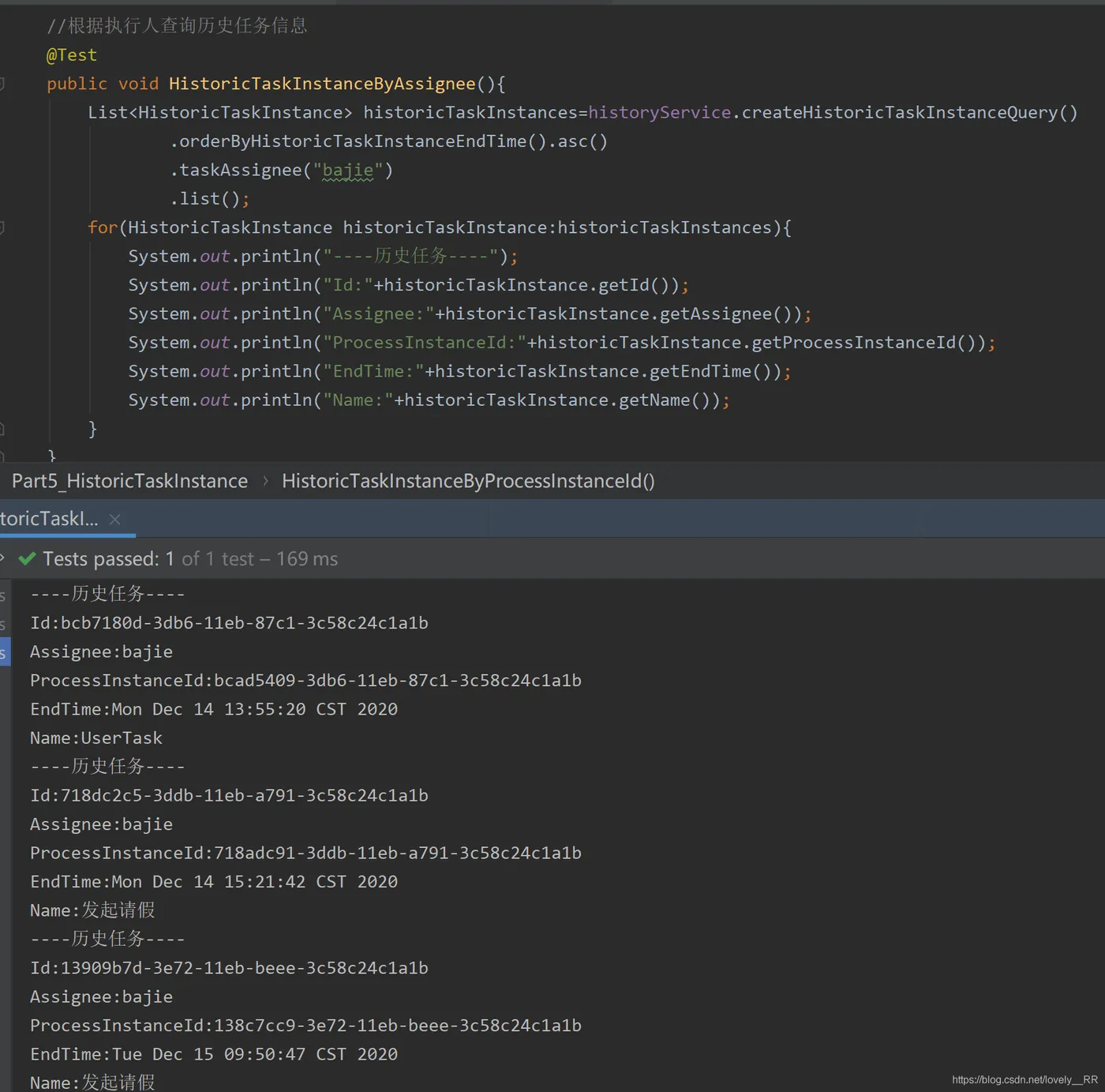Image resolution: width=1105 pixels, height=1092 pixels.
Task: Click .orderByHistoricTaskInstanceEndTime() in the code
Action: [x=359, y=141]
